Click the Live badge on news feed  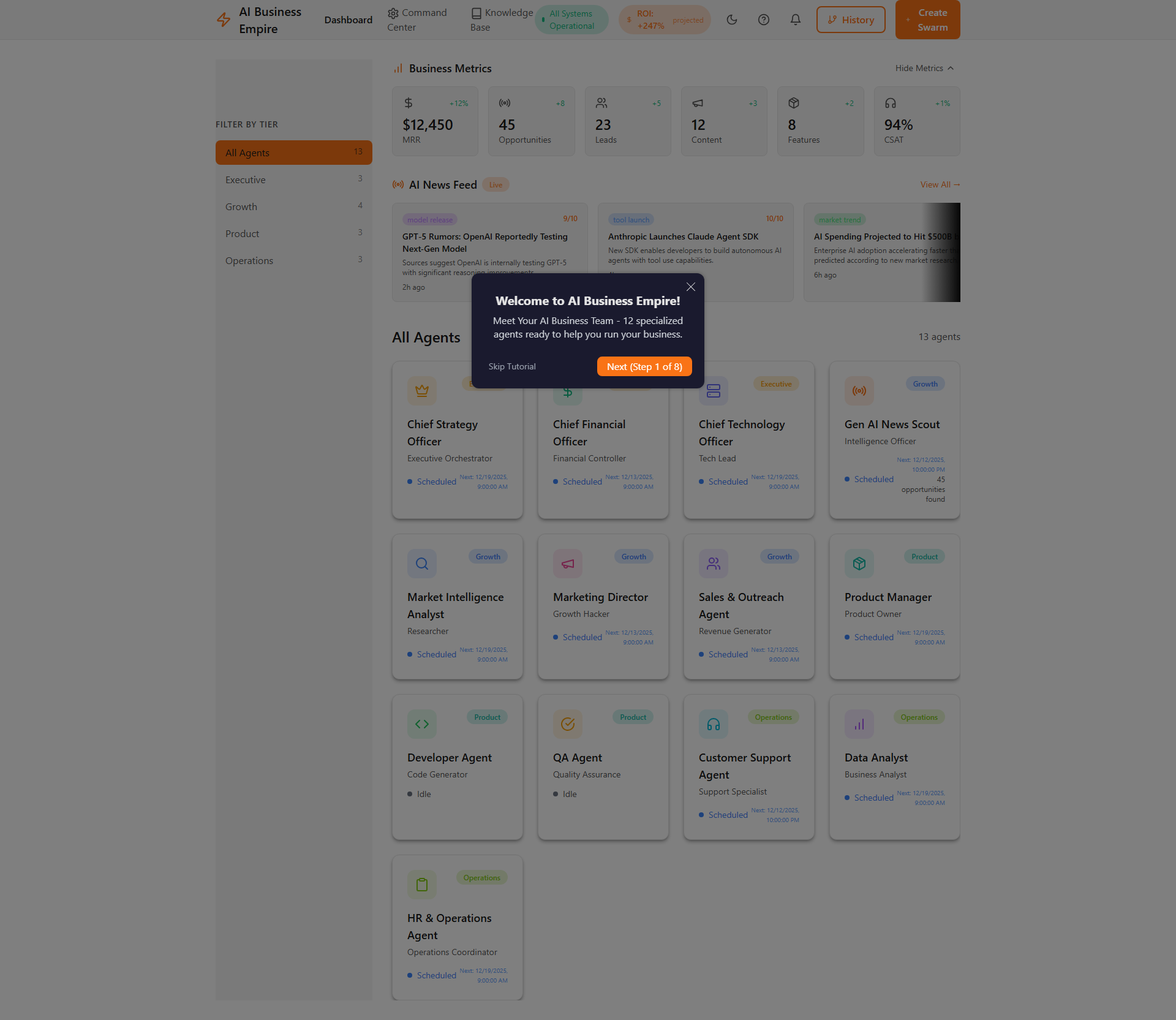click(496, 184)
